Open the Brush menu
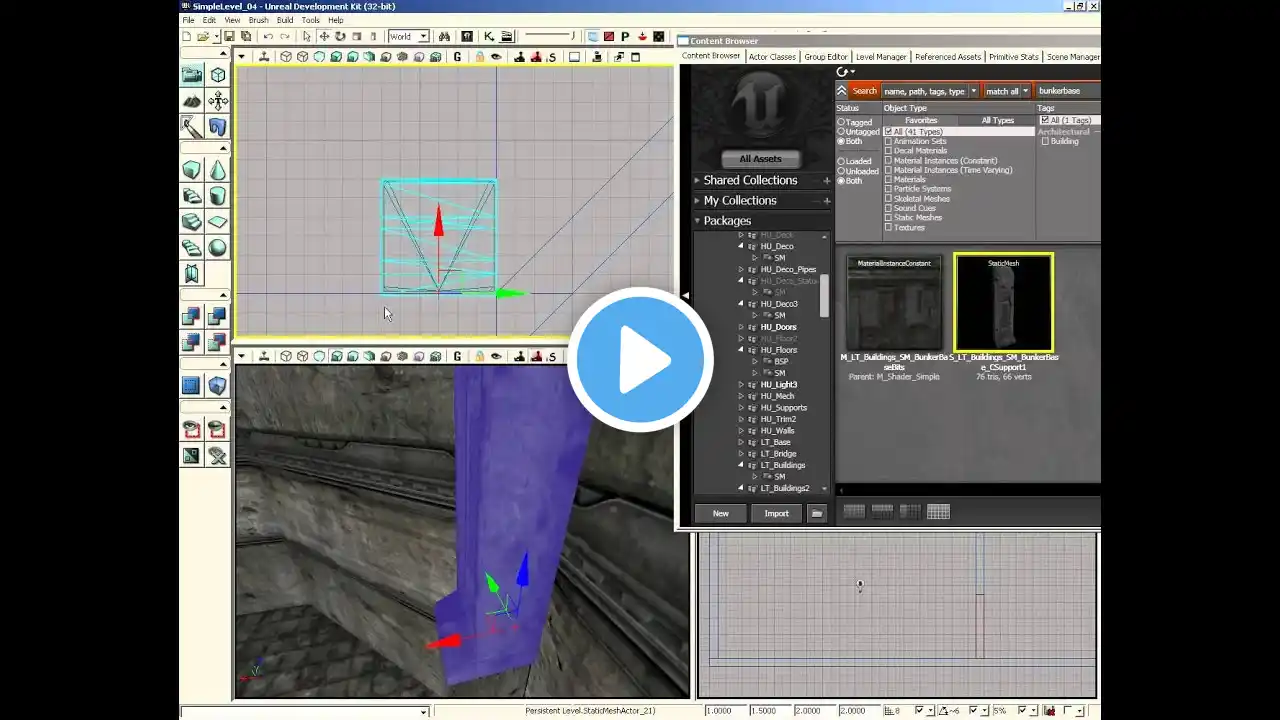The height and width of the screenshot is (720, 1280). pos(258,20)
